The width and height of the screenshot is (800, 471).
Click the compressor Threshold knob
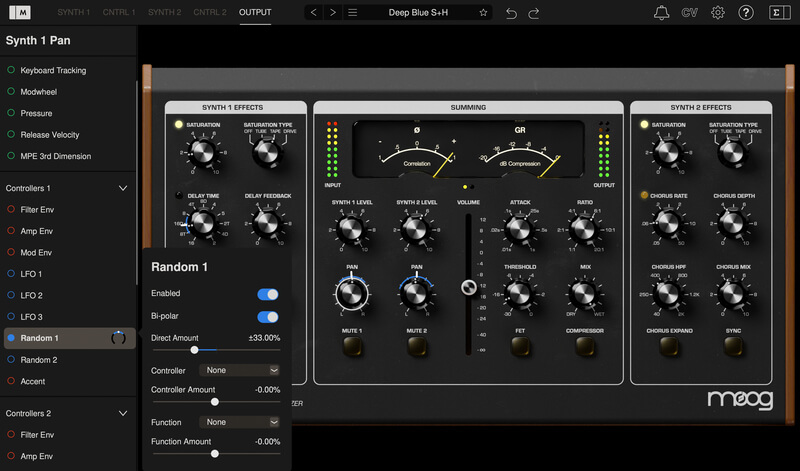[520, 294]
